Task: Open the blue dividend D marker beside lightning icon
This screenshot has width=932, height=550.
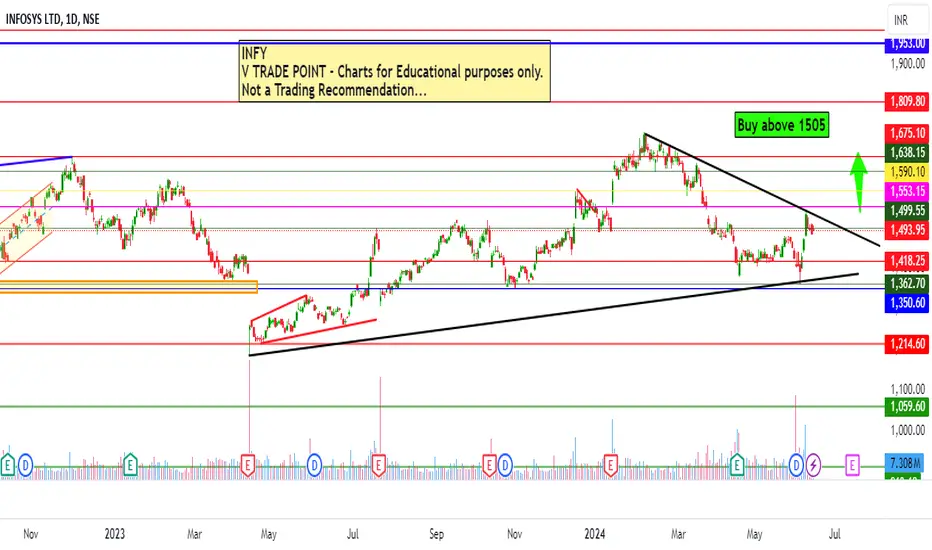Action: [796, 465]
